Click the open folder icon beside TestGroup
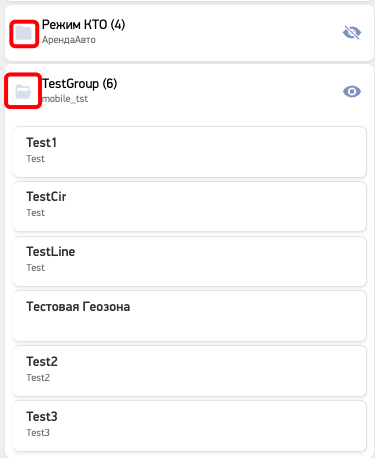This screenshot has height=458, width=375. tap(23, 91)
